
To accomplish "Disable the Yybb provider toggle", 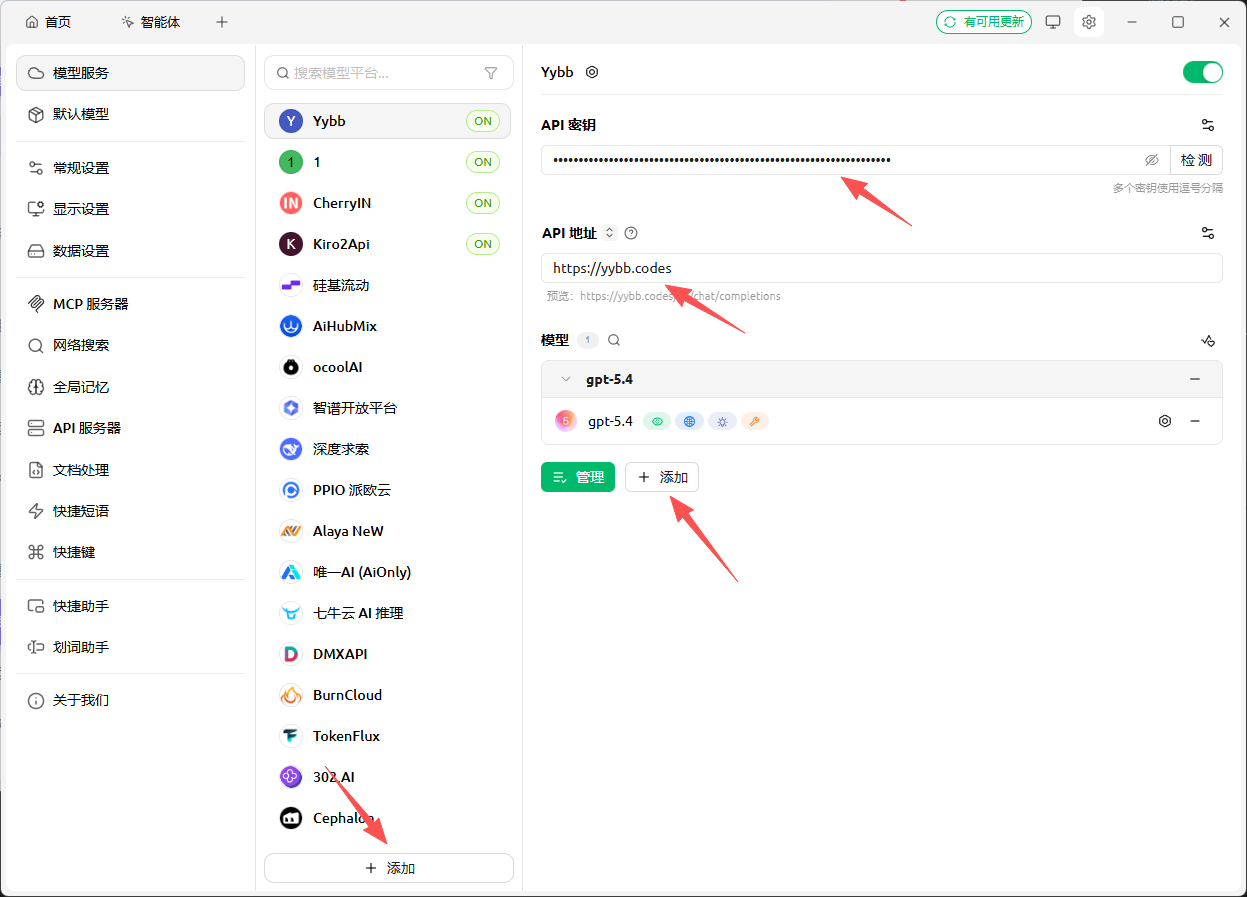I will click(1202, 72).
